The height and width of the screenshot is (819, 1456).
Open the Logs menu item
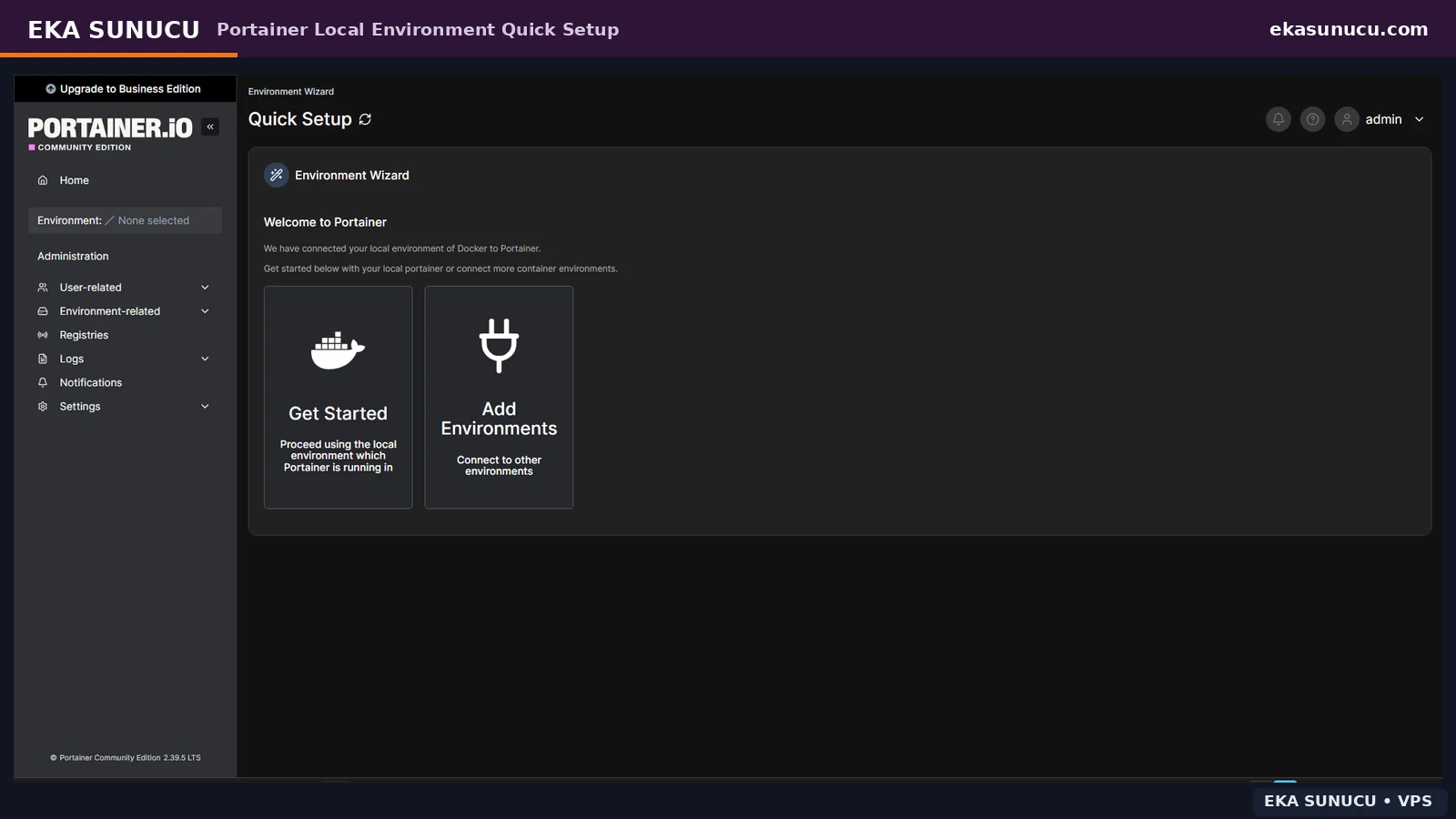tap(125, 359)
